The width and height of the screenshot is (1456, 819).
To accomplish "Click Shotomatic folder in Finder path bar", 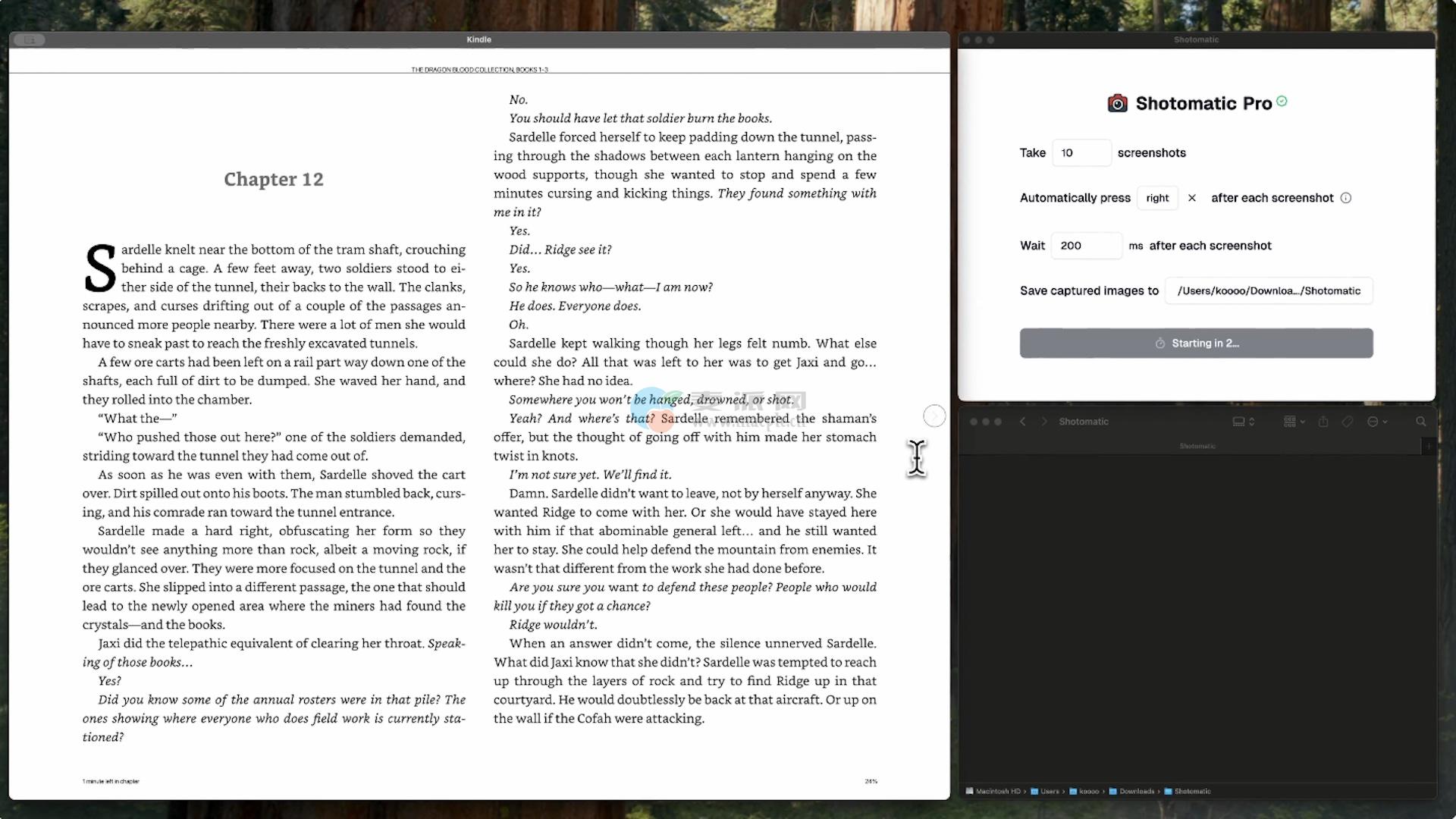I will (1188, 791).
